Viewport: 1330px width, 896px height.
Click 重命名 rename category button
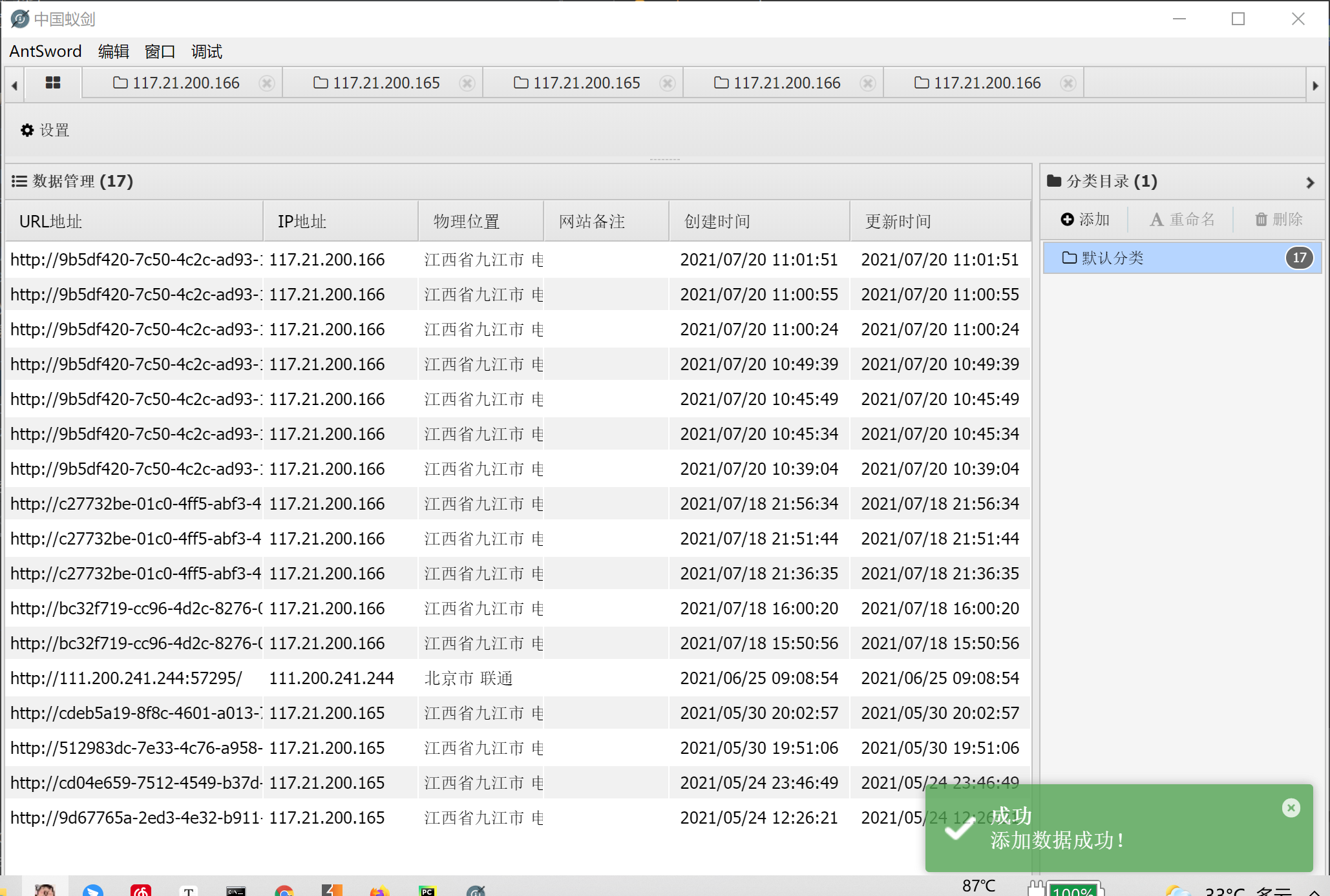click(x=1182, y=220)
